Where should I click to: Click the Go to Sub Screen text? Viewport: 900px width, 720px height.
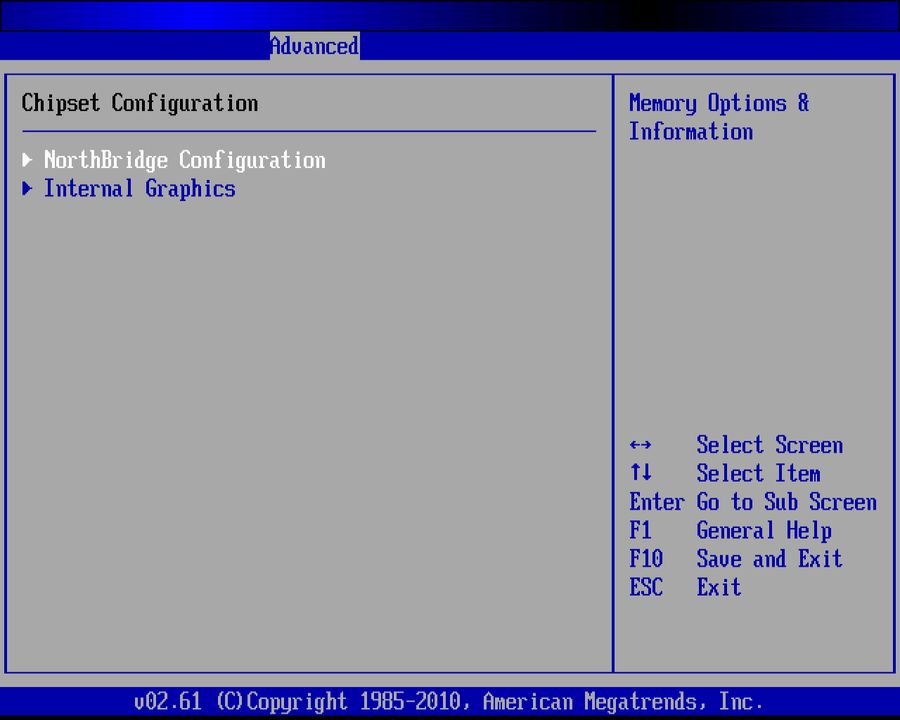(x=786, y=502)
